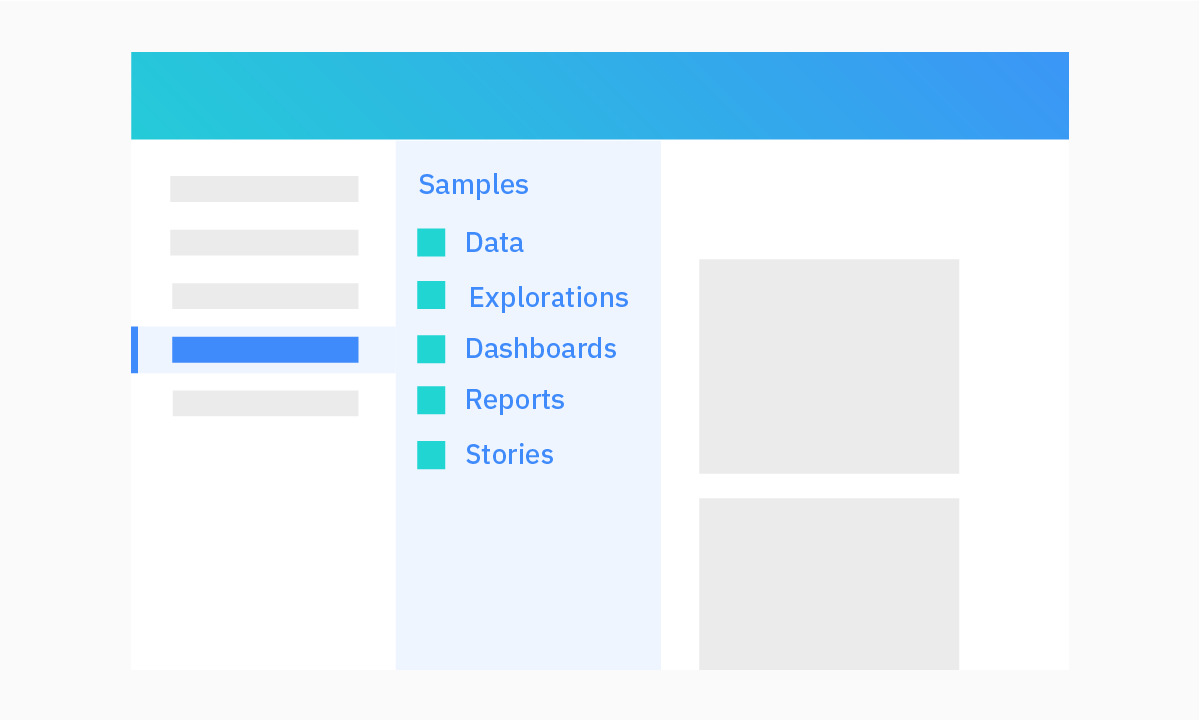Image resolution: width=1201 pixels, height=721 pixels.
Task: Click the teal-to-blue gradient header bar
Action: [600, 96]
